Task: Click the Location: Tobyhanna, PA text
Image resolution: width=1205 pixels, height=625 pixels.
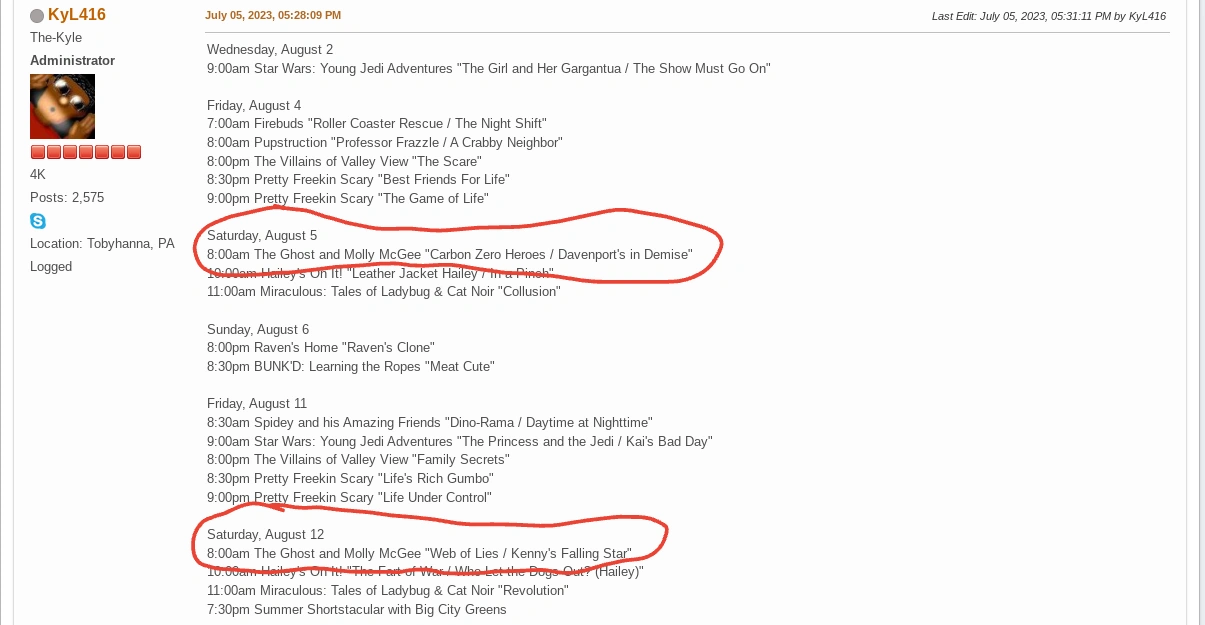Action: pyautogui.click(x=102, y=243)
